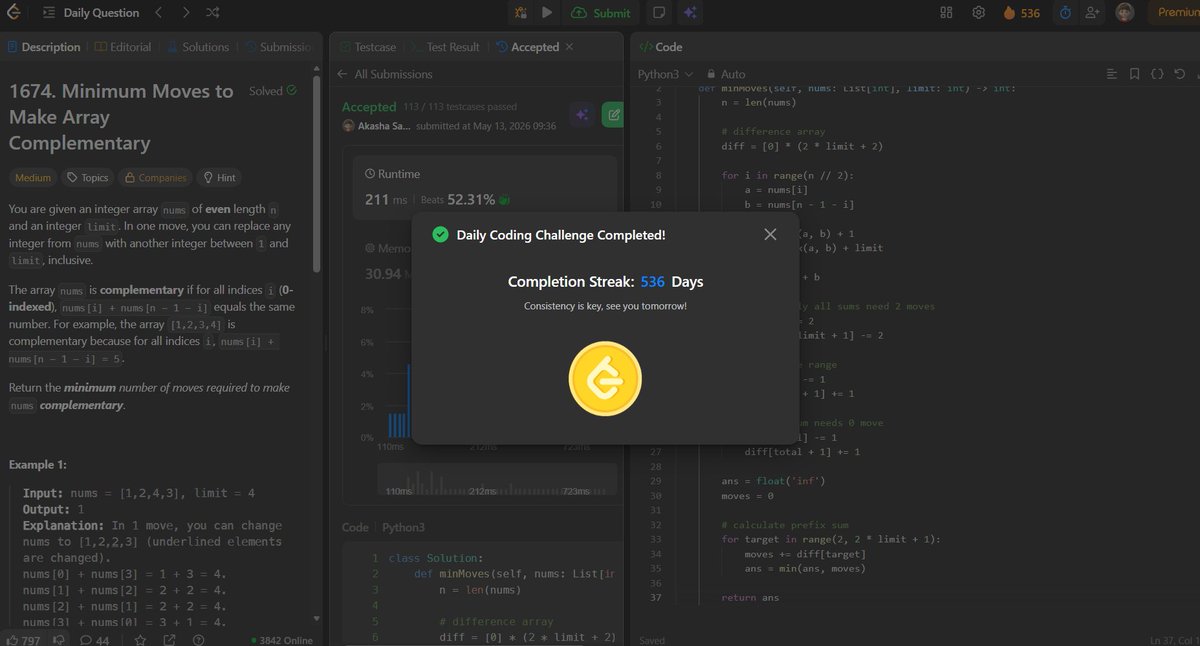Close the Daily Coding Challenge Completed dialog
The width and height of the screenshot is (1200, 646).
click(x=770, y=234)
